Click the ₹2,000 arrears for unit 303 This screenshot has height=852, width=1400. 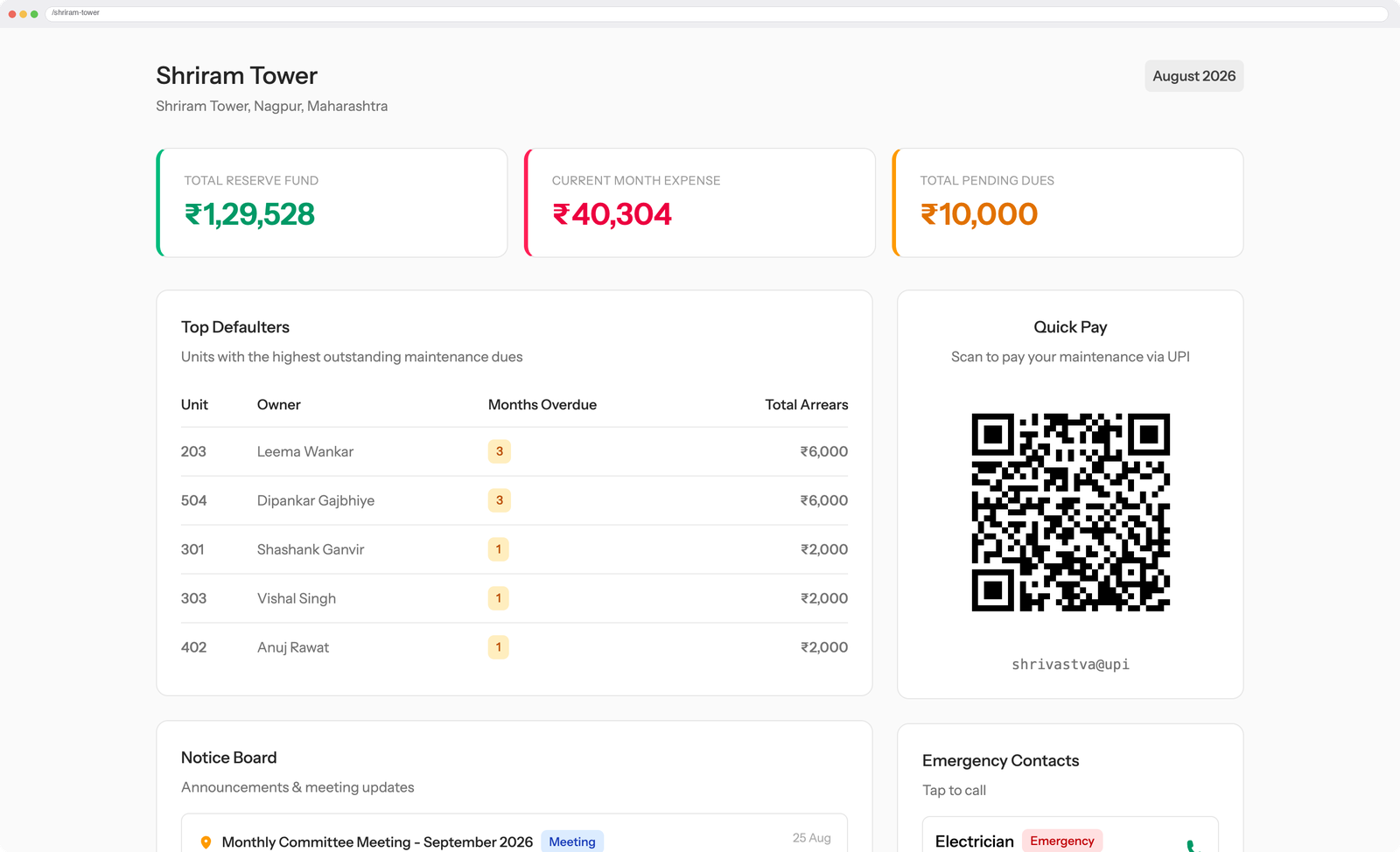pos(823,598)
